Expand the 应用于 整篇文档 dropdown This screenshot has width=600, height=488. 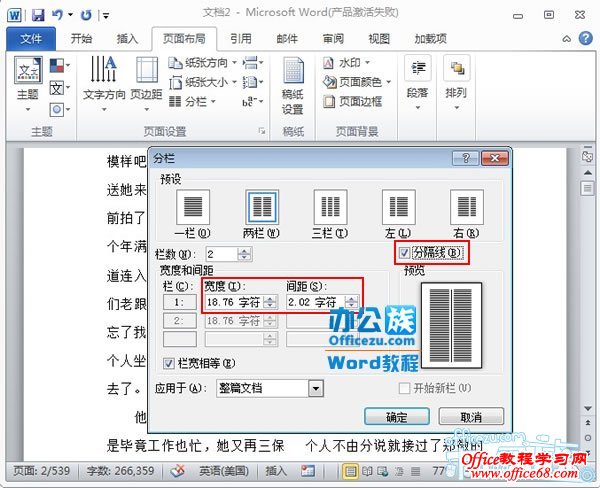[316, 388]
